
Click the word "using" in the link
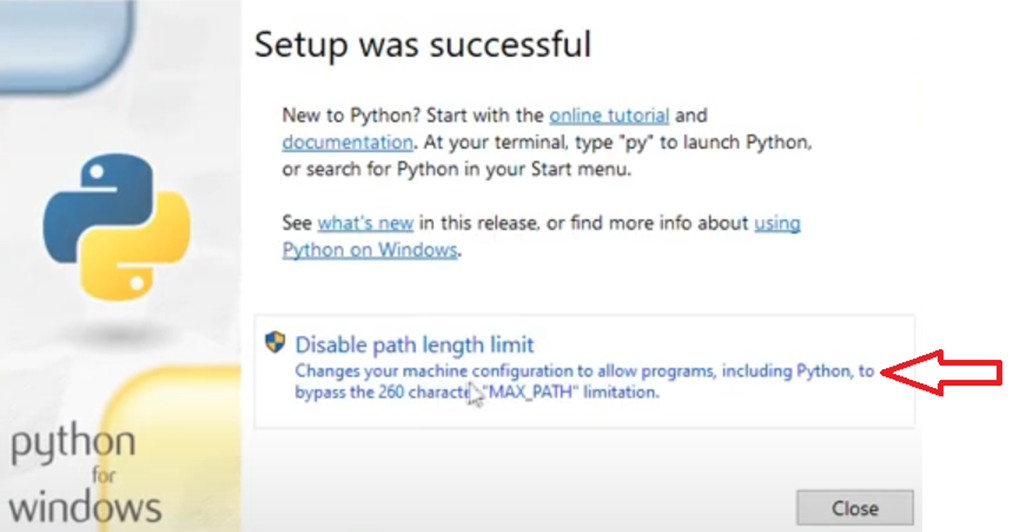point(777,222)
